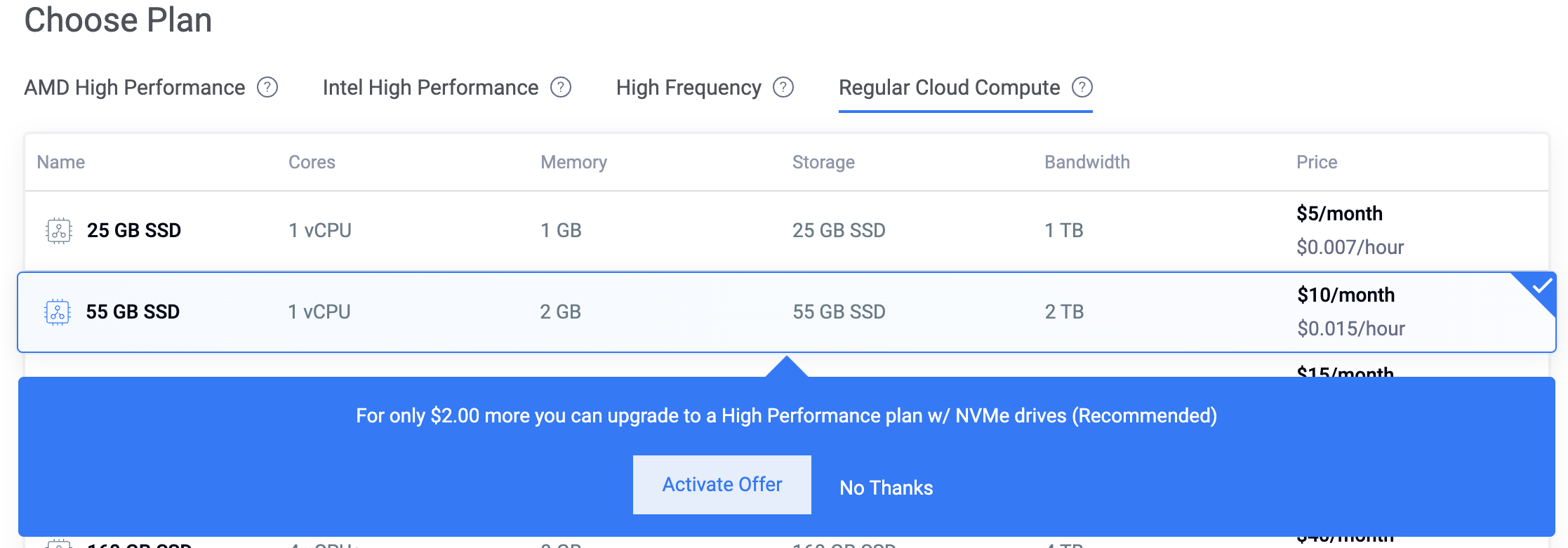Click the $10/month price on selected plan
Viewport: 1568px width, 548px height.
click(1346, 295)
